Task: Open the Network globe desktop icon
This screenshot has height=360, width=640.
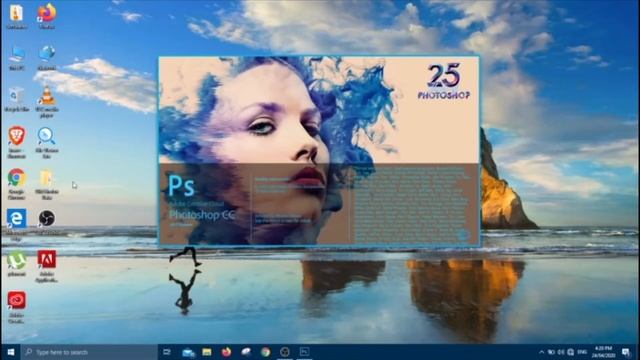Action: tap(47, 58)
